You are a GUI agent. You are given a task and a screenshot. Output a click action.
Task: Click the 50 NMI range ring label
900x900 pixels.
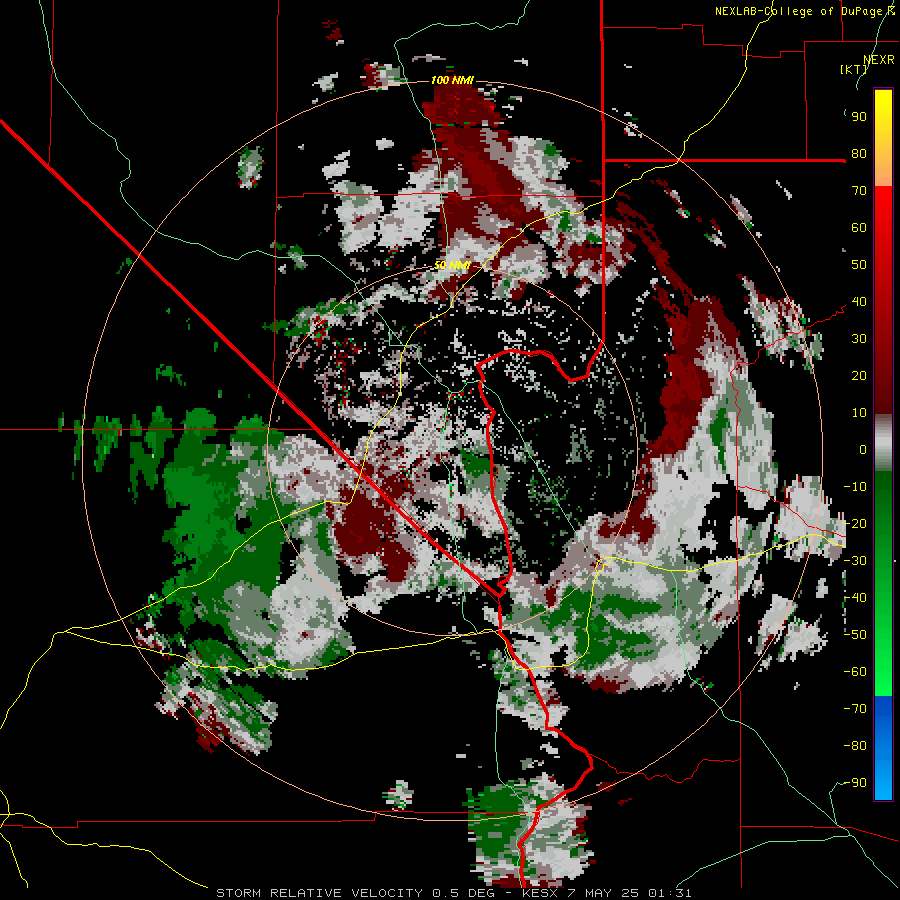tap(452, 265)
